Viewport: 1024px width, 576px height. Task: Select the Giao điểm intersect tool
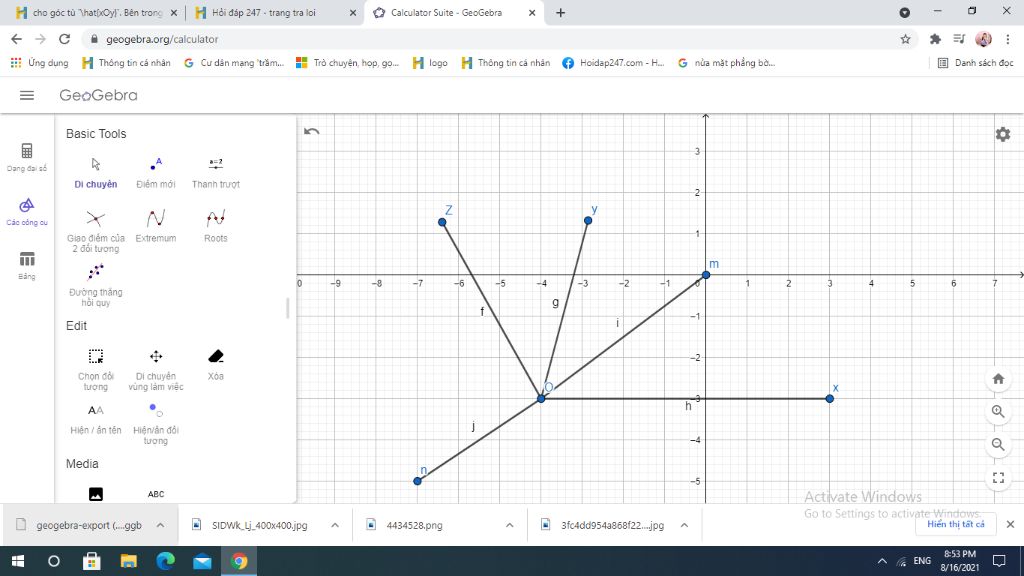tap(95, 231)
